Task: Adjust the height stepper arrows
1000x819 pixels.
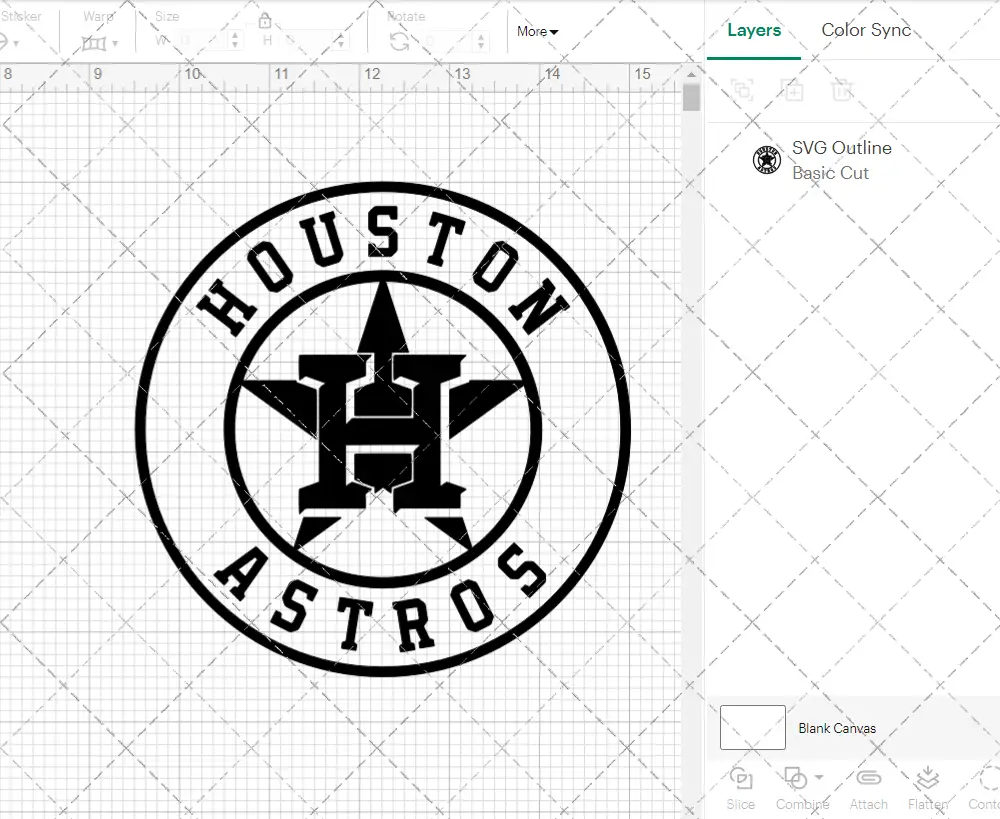Action: pyautogui.click(x=341, y=41)
